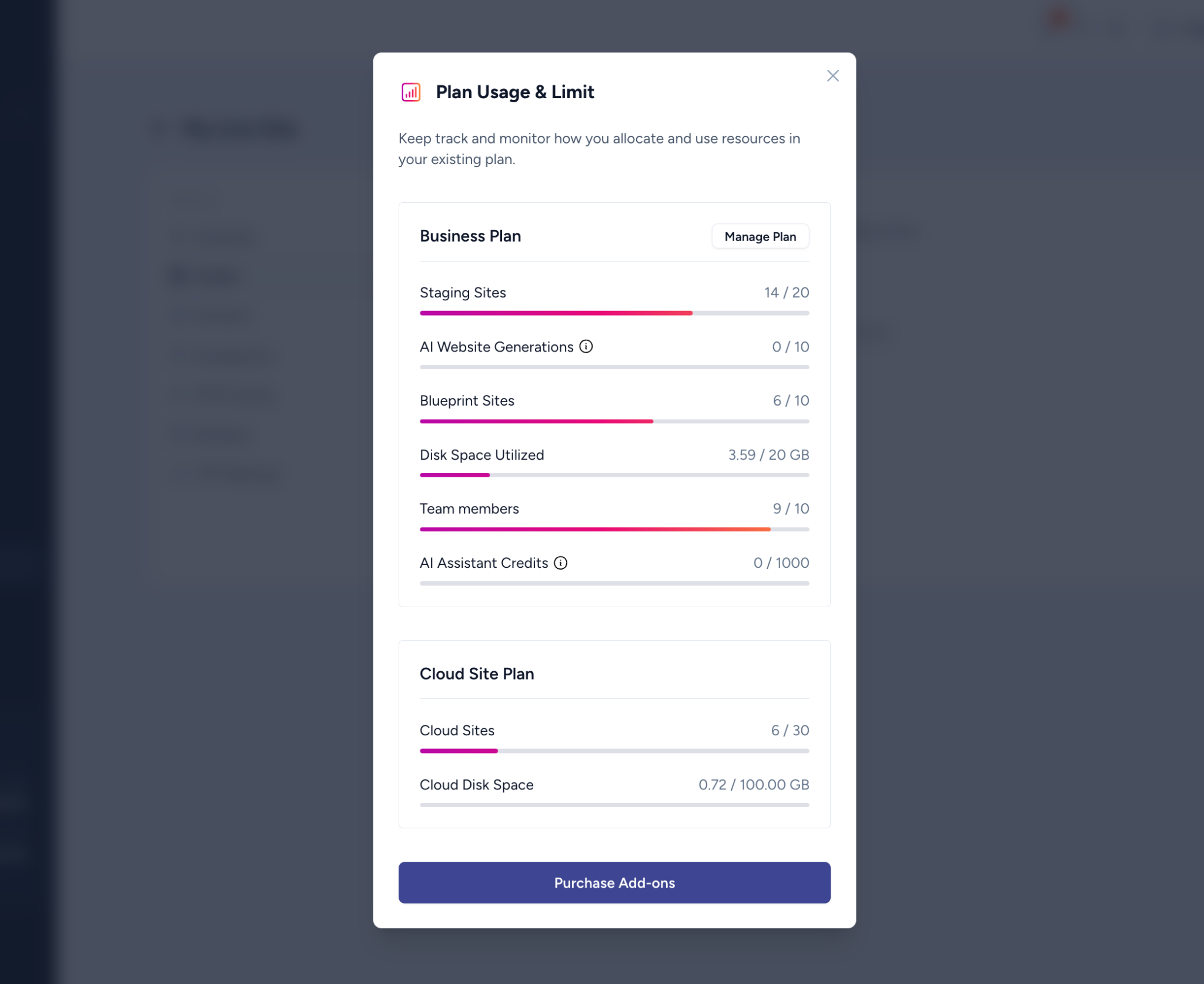Click the Cloud Disk Space progress bar
The width and height of the screenshot is (1204, 984).
click(x=614, y=805)
